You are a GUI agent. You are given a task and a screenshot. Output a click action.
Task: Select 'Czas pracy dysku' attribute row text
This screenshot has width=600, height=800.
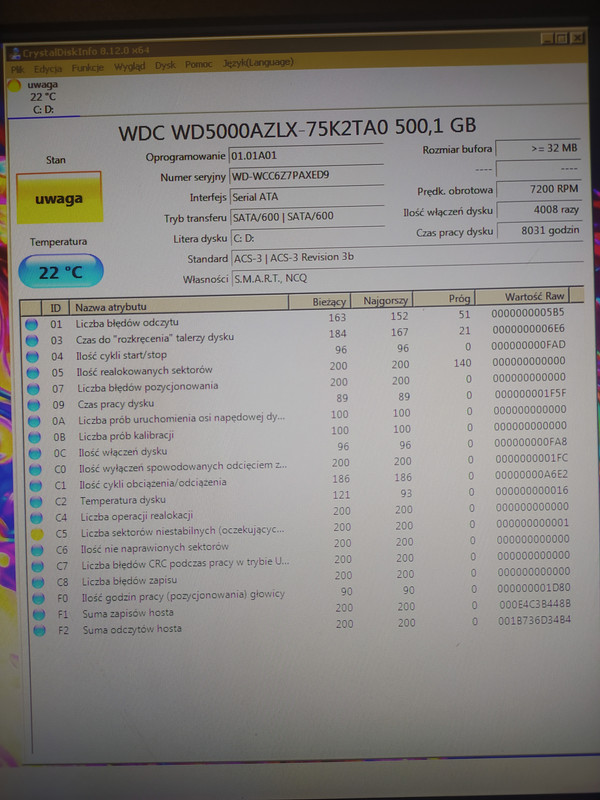point(116,404)
